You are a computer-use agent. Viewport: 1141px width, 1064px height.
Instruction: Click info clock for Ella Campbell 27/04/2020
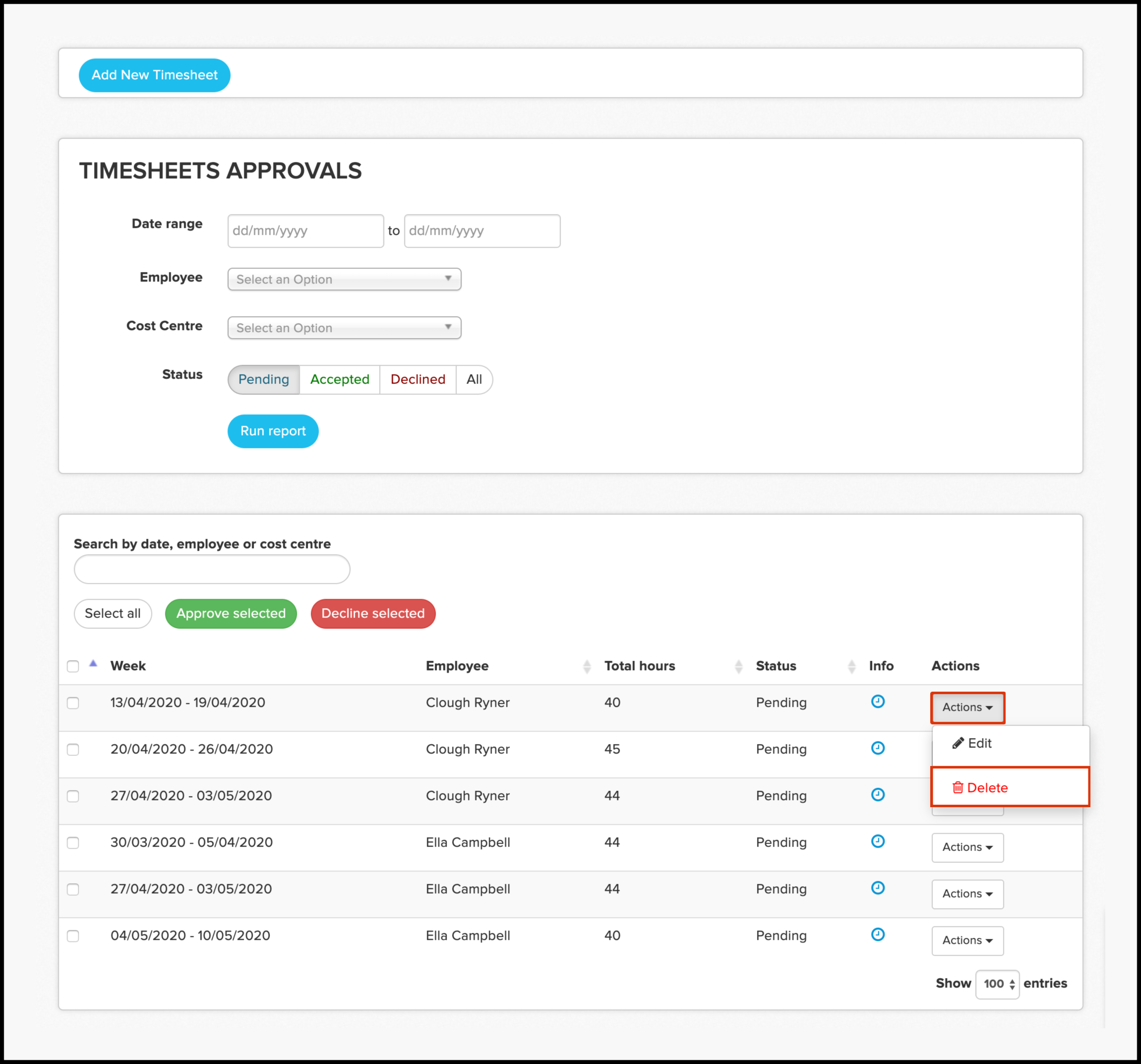[878, 888]
